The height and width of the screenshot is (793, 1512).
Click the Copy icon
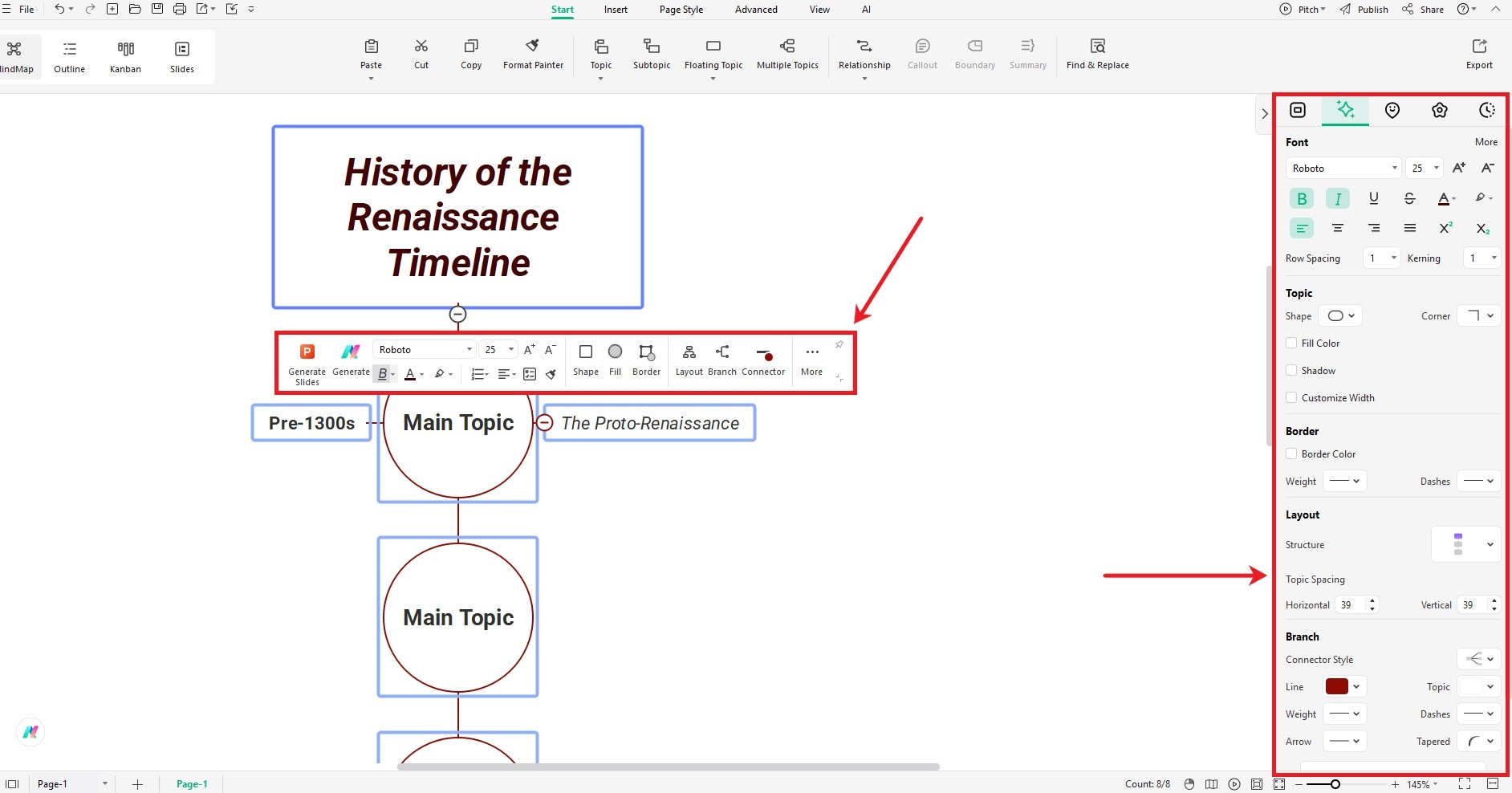tap(471, 47)
